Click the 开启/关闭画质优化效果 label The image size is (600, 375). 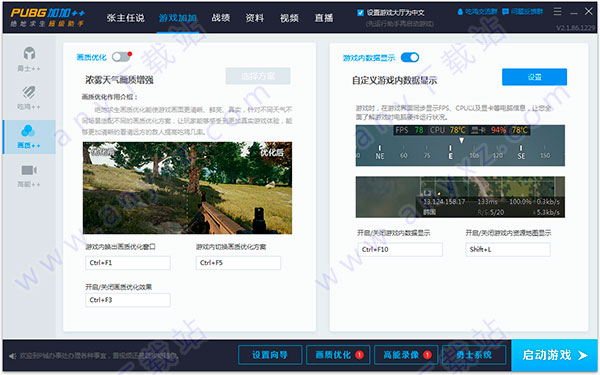[119, 287]
